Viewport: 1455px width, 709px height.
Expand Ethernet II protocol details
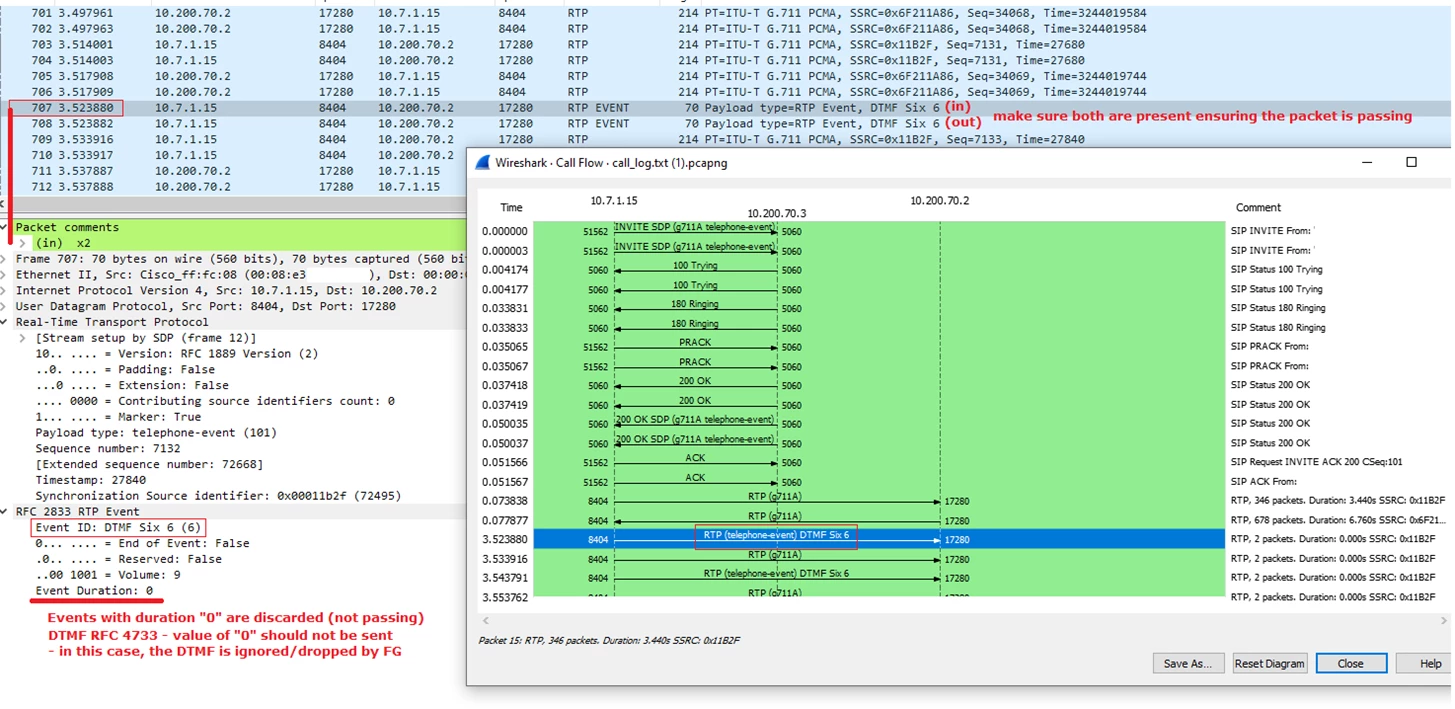(x=7, y=275)
